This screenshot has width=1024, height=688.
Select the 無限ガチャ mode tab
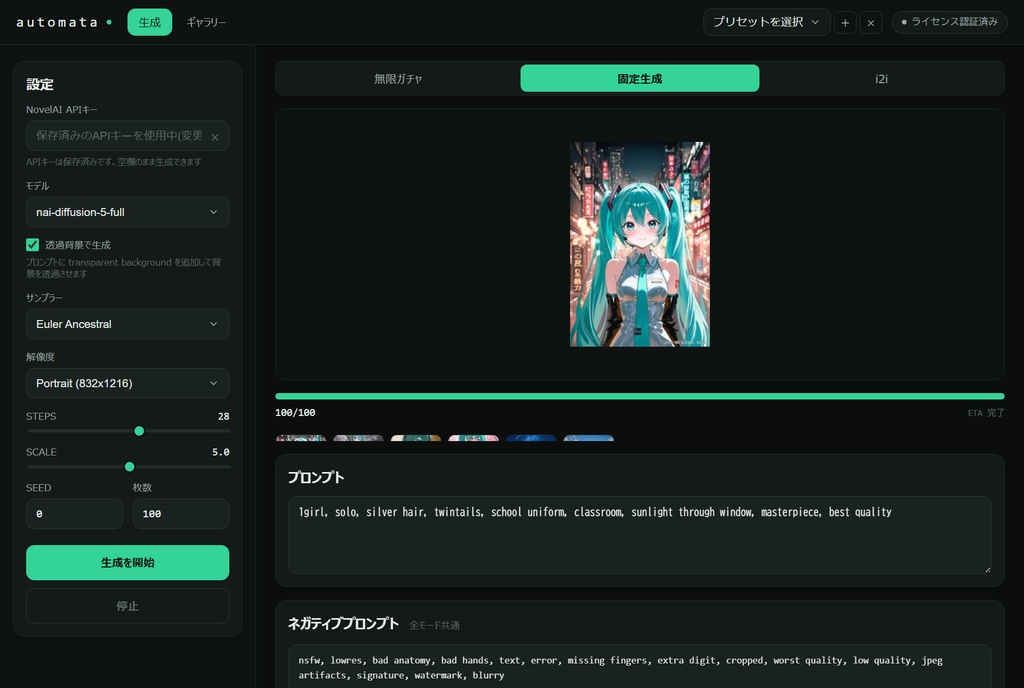tap(398, 78)
